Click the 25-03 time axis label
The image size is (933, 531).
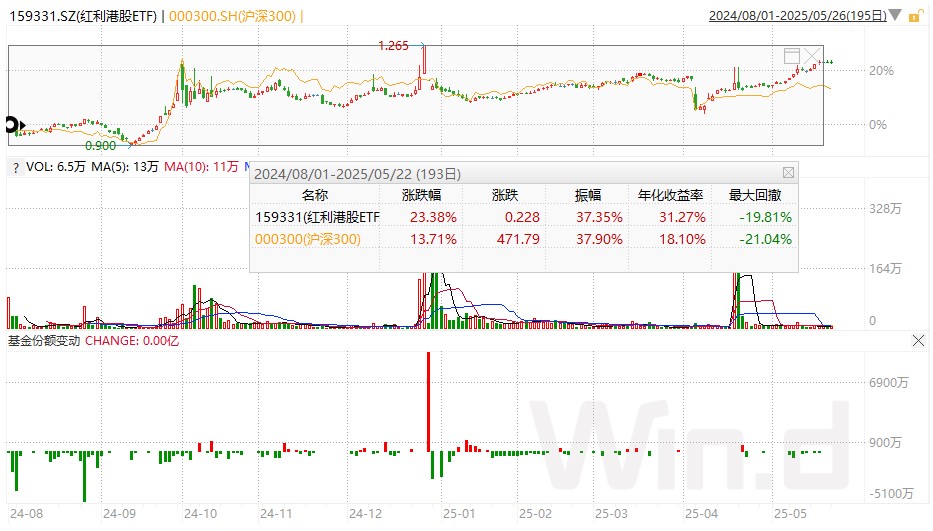click(x=611, y=514)
